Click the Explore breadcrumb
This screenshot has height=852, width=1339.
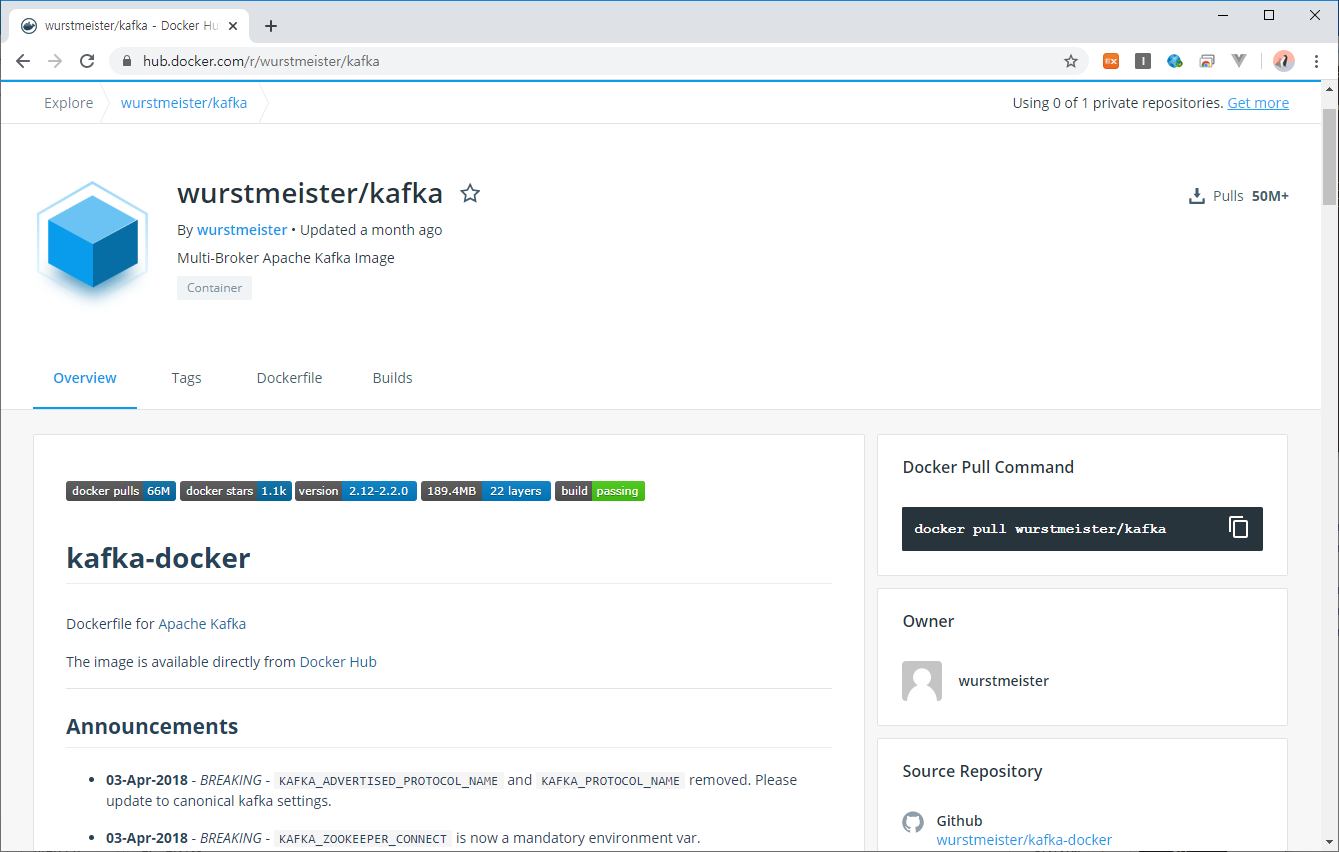pyautogui.click(x=68, y=103)
